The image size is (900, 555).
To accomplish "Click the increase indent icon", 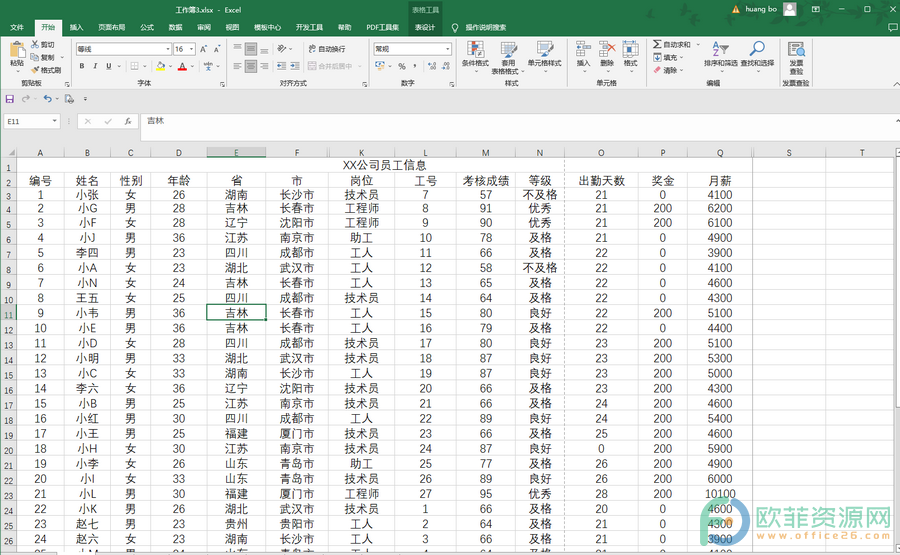I will click(x=295, y=66).
